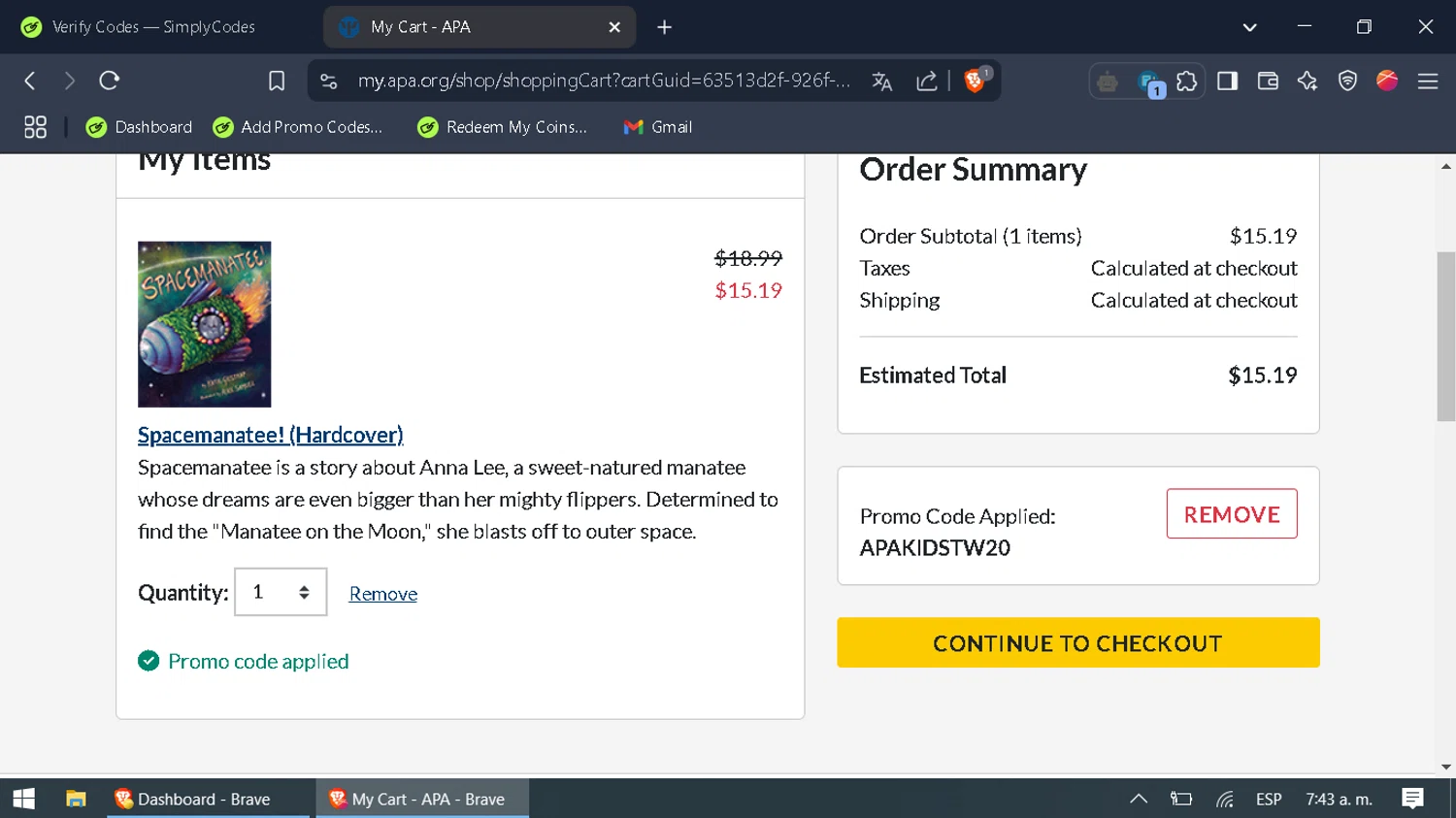Click the original price $18.99

click(x=748, y=258)
